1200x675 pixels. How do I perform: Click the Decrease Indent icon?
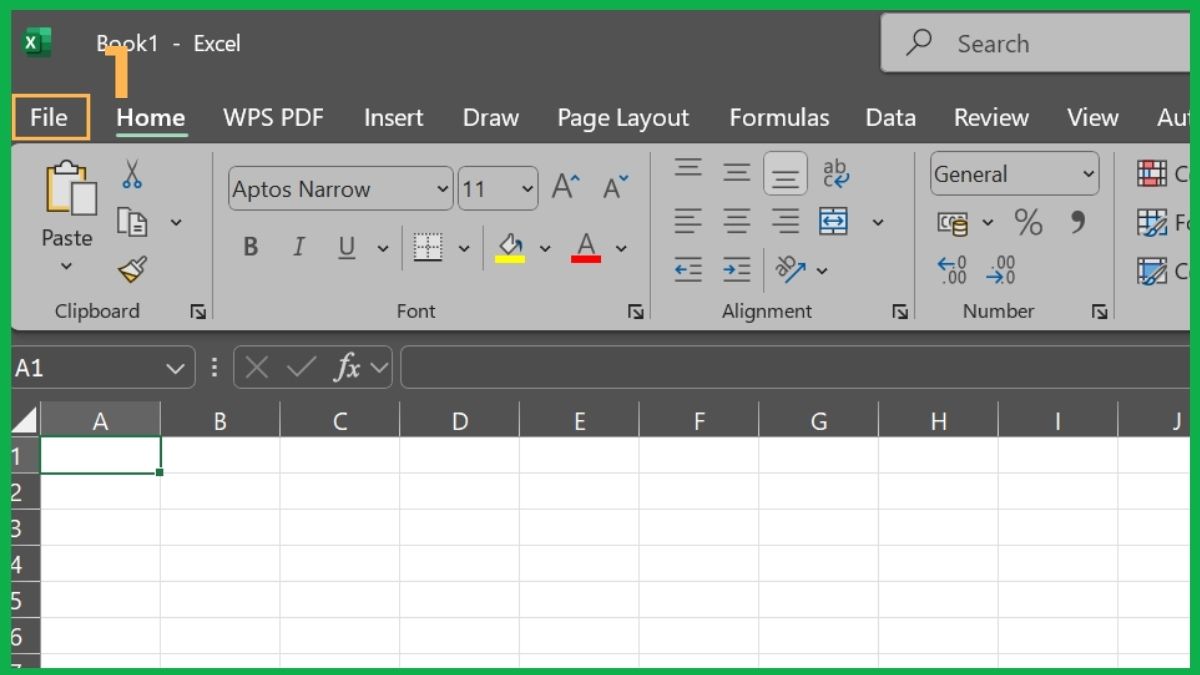(688, 270)
